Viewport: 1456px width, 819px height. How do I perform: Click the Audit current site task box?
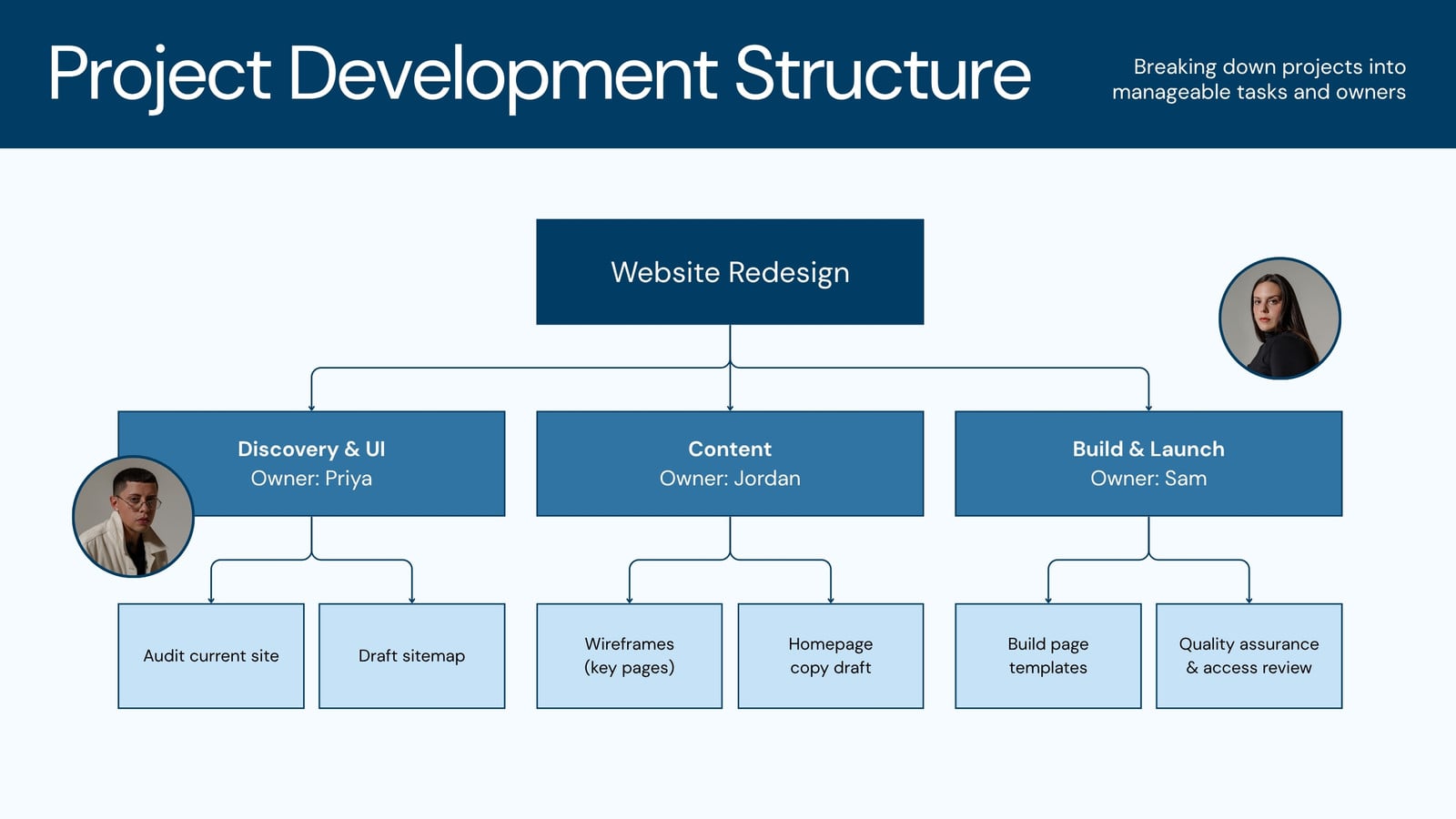tap(211, 656)
